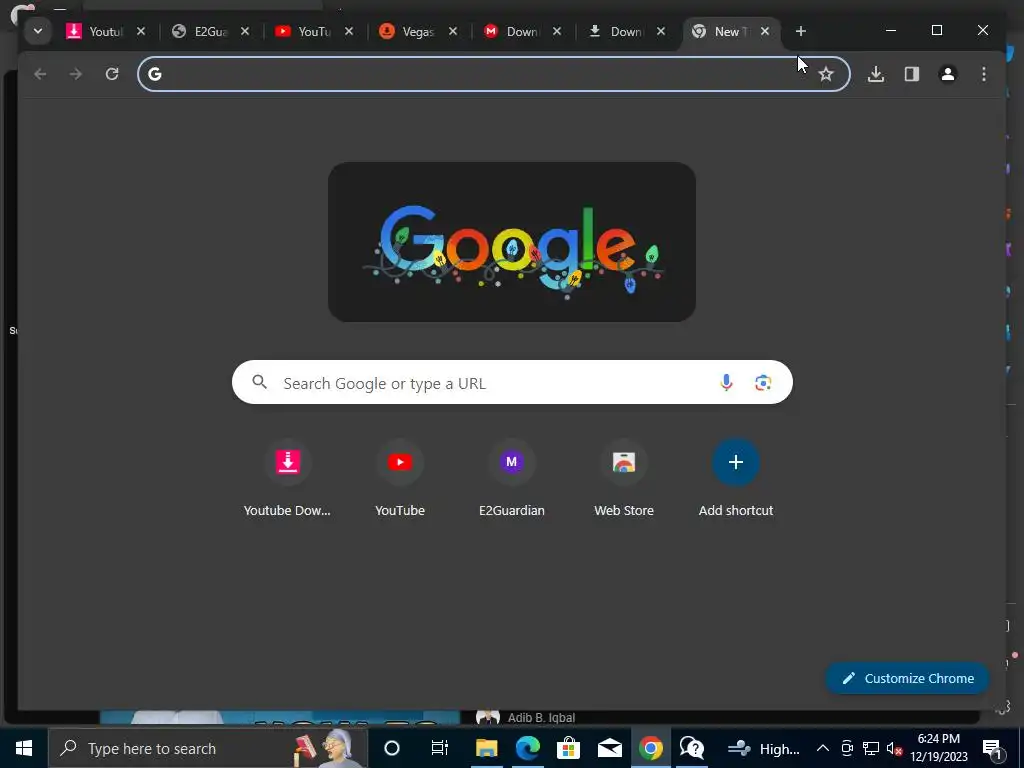1024x768 pixels.
Task: Open the E2Guardian shortcut
Action: tap(512, 478)
